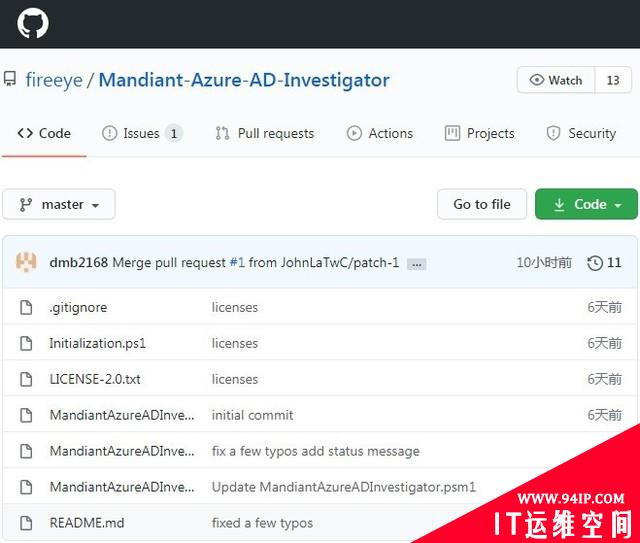The height and width of the screenshot is (543, 640).
Task: Open 'licenses' commit message in Initialization.ps1 row
Action: point(235,343)
